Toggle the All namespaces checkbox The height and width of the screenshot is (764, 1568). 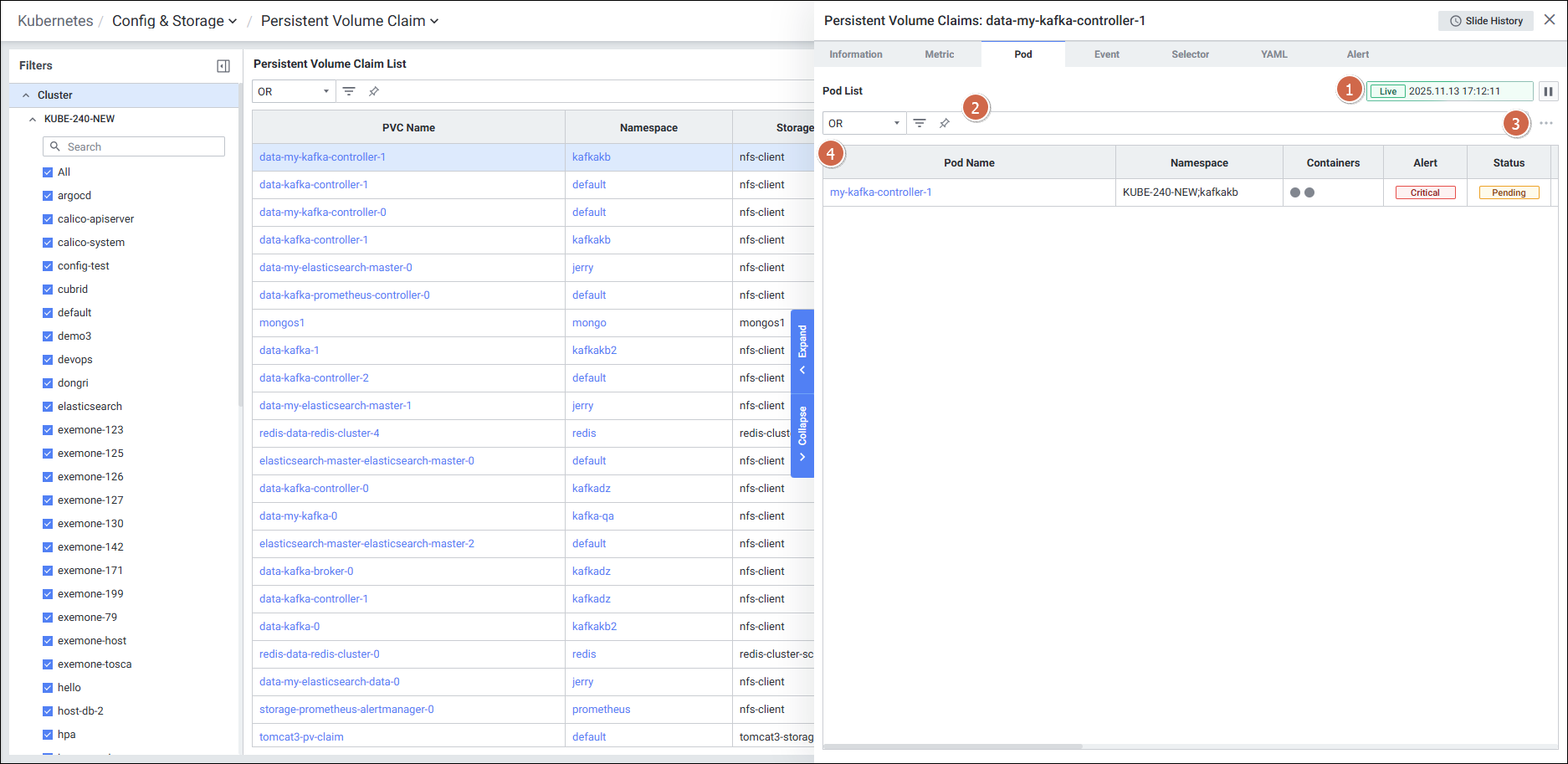tap(48, 172)
